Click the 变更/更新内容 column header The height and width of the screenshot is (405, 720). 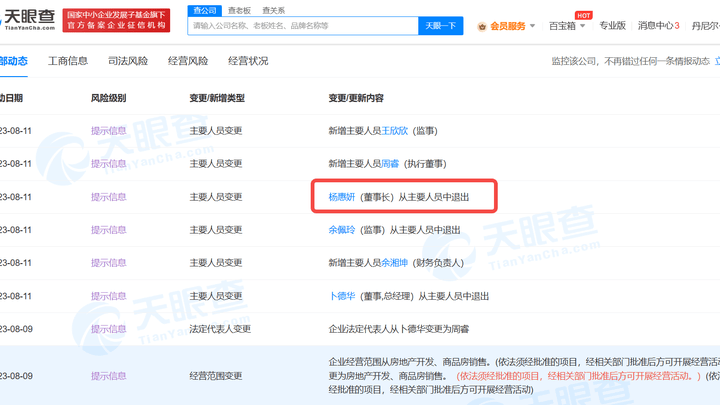coord(356,98)
